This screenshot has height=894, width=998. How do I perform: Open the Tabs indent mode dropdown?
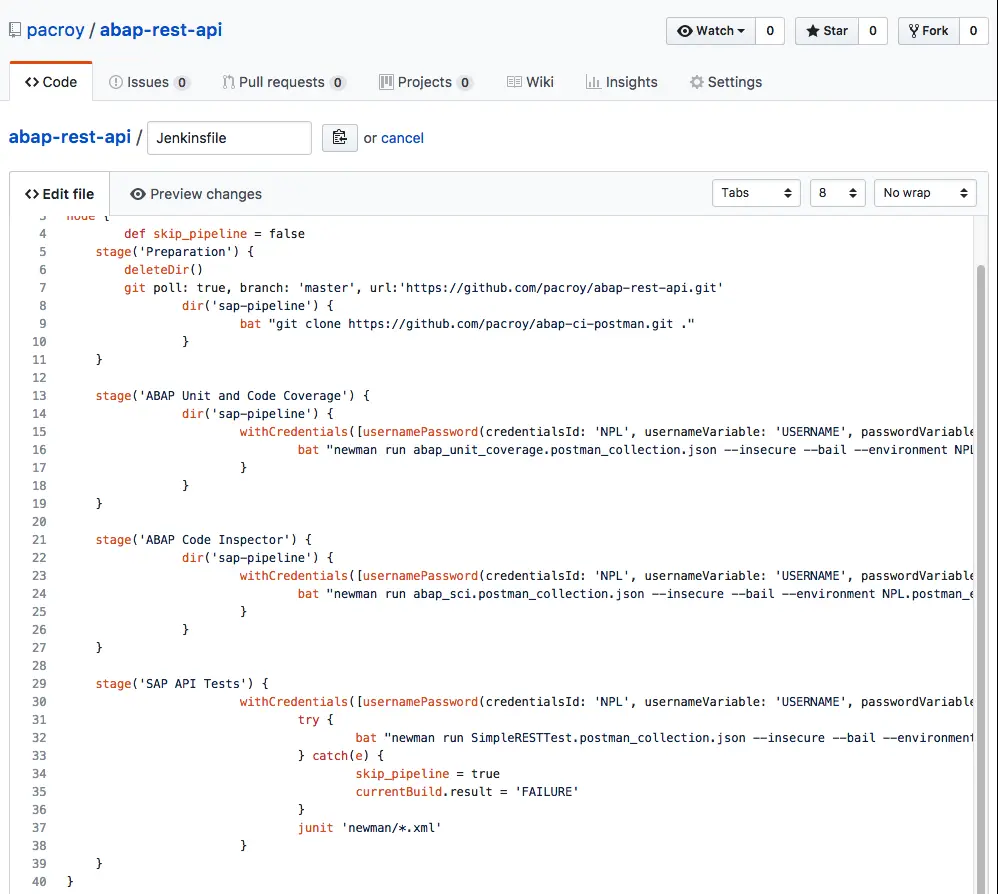(x=756, y=193)
